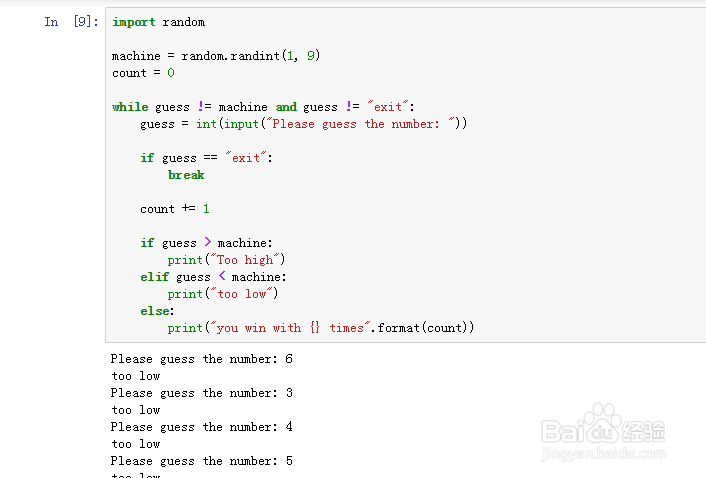
Task: Click the break keyword in the code
Action: tap(186, 175)
